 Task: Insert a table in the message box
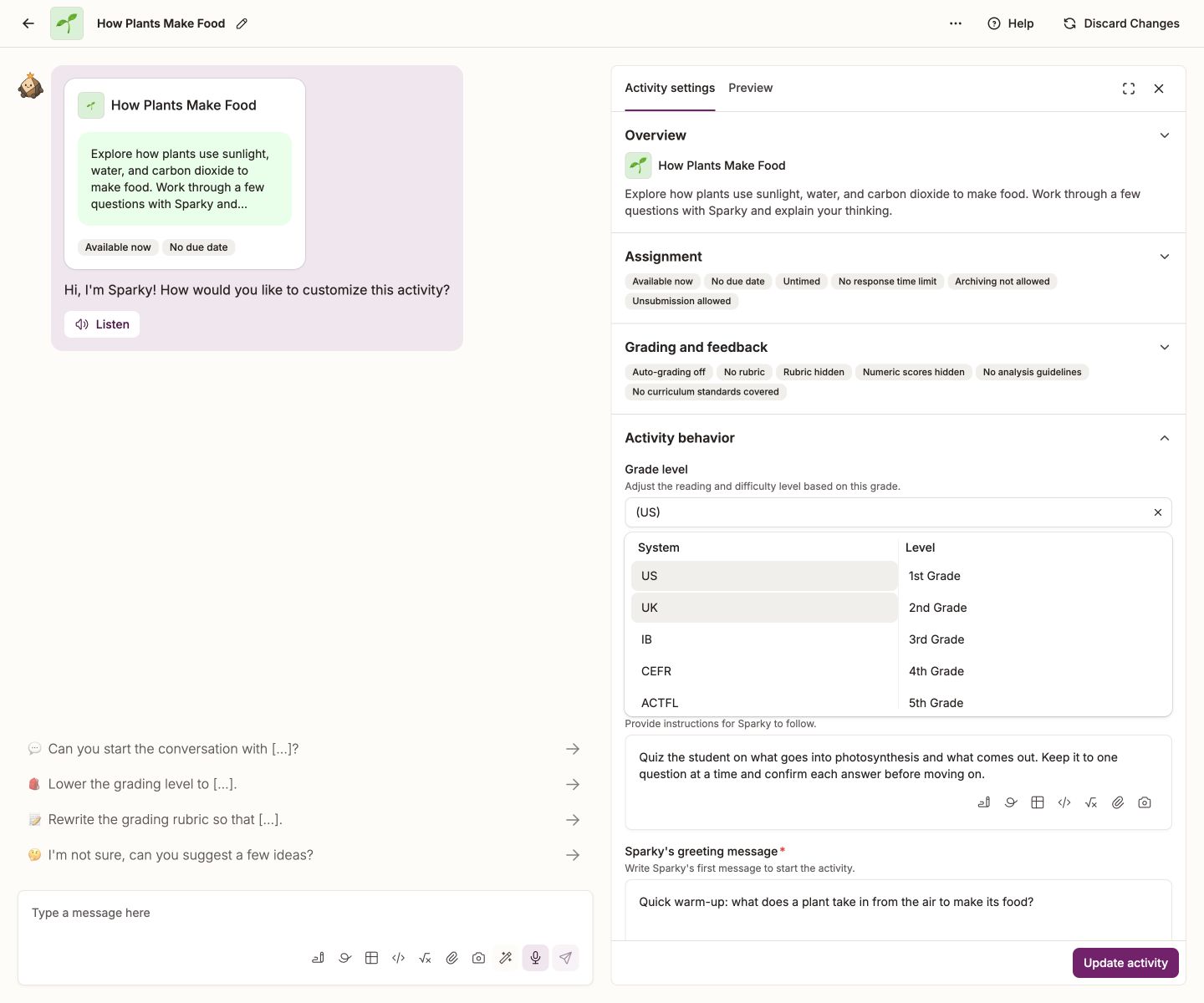tap(371, 958)
